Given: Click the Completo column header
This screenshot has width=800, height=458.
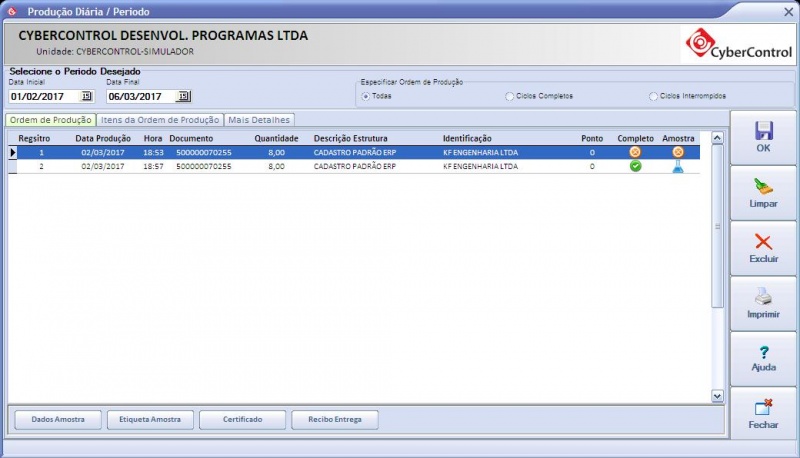Looking at the screenshot, I should (x=635, y=138).
